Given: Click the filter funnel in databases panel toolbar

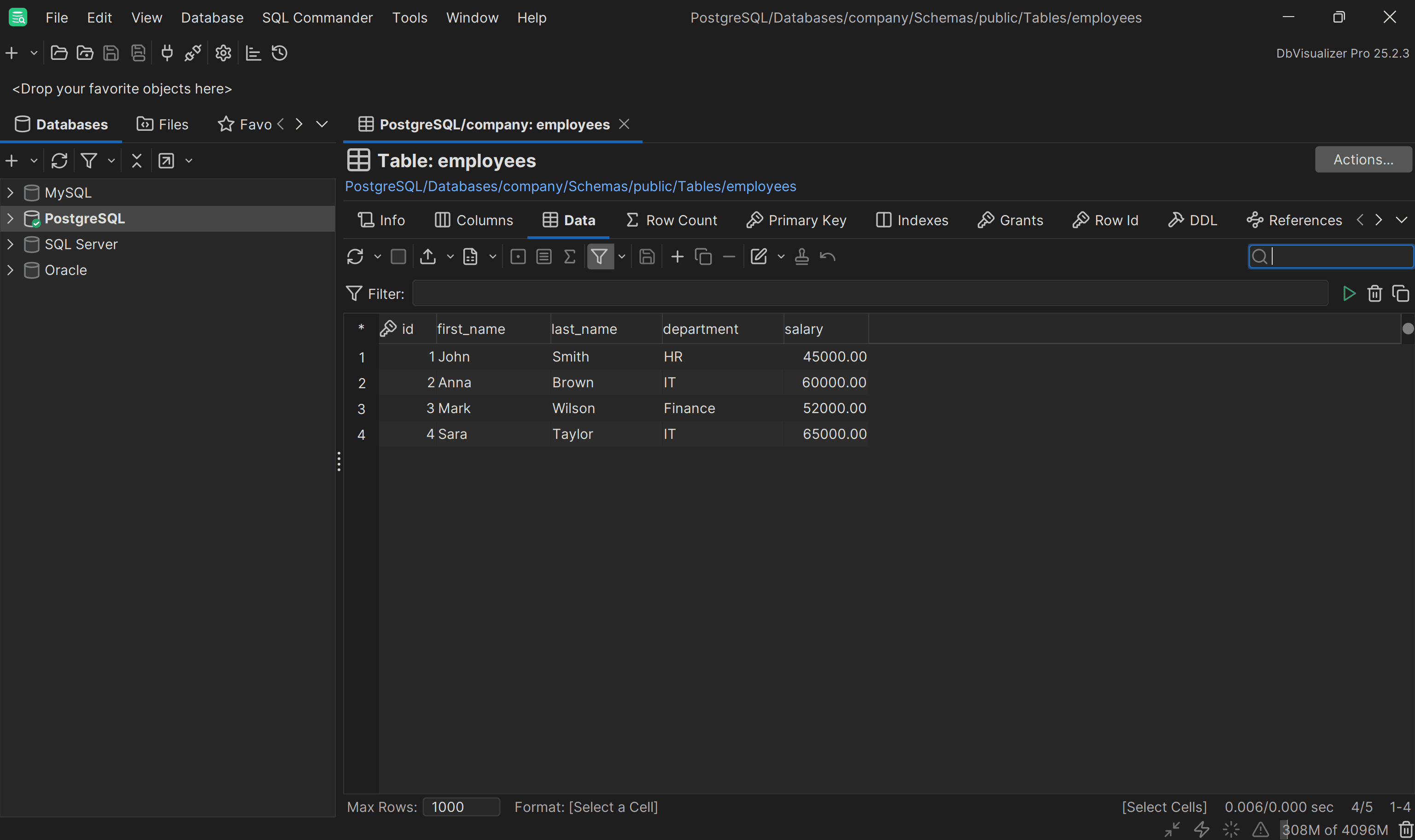Looking at the screenshot, I should point(89,161).
